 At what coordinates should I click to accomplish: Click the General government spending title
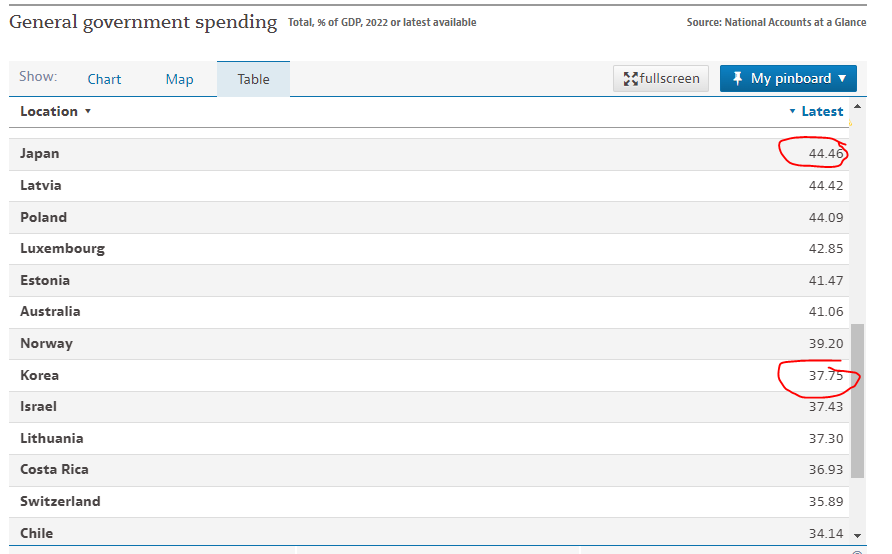pos(143,23)
